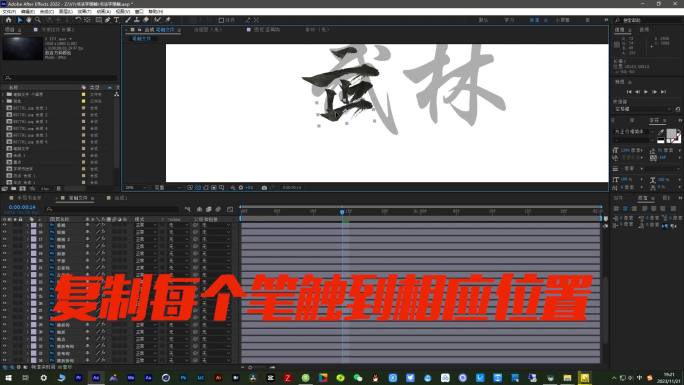Screen dimensions: 684x385
Task: Toggle visibility eye of third timeline layer
Action: 4,239
